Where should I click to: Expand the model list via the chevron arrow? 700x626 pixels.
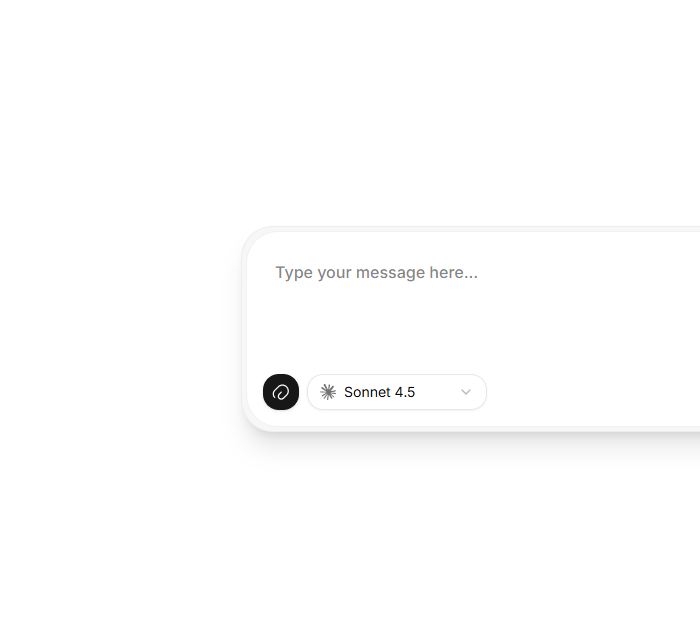click(466, 392)
